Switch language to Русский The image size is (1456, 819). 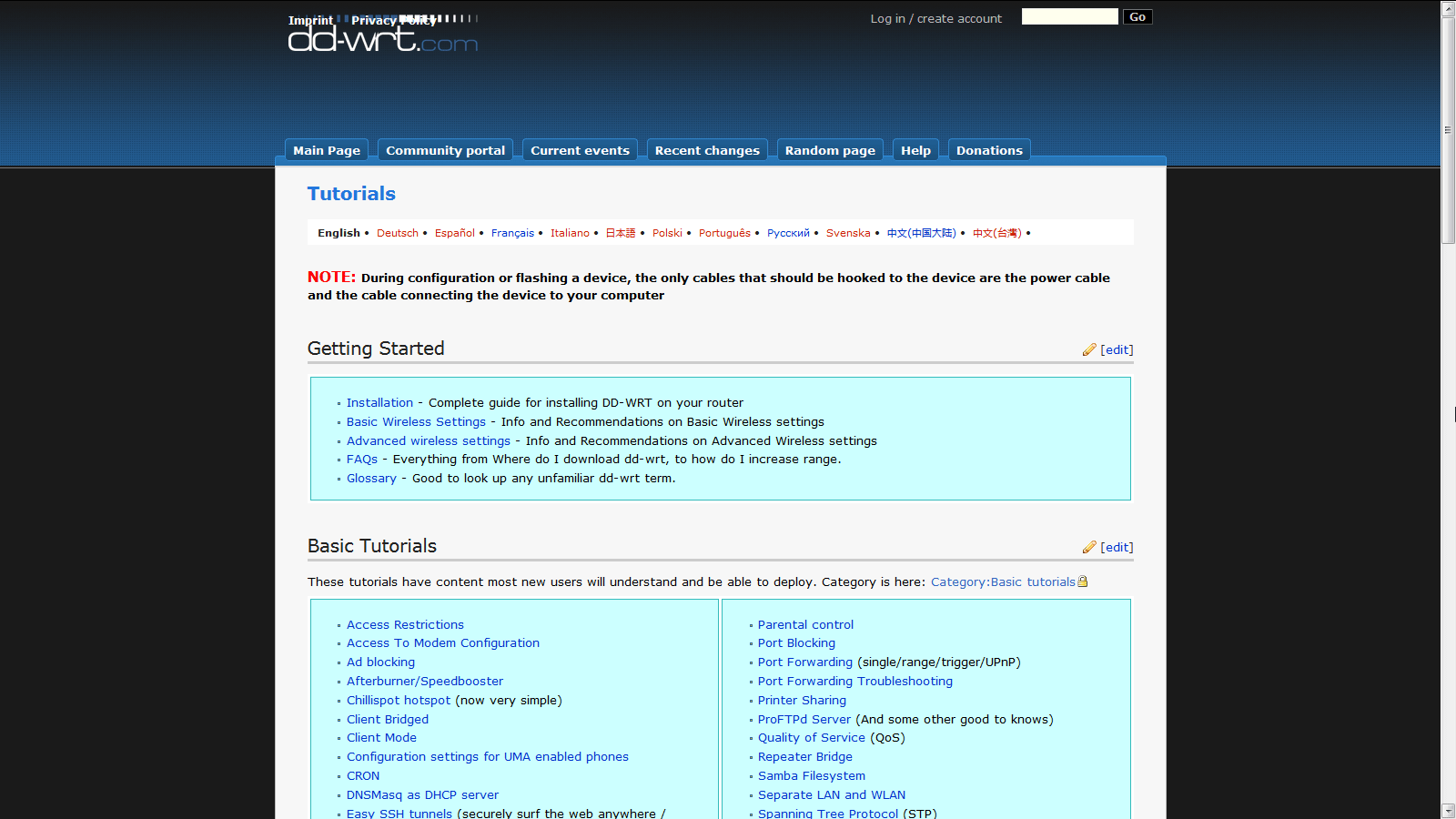point(788,233)
